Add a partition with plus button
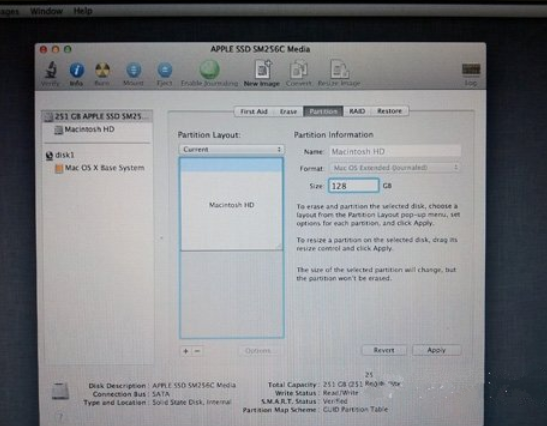Screen dimensions: 547x426 click(x=186, y=351)
